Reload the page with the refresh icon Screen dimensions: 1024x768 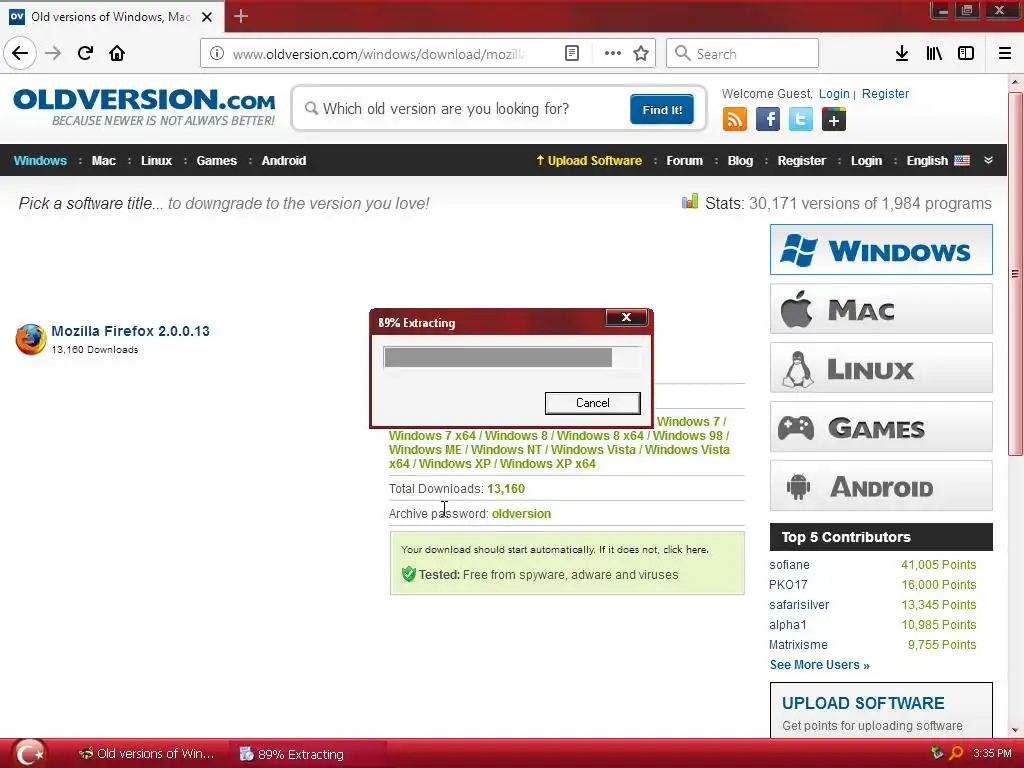point(85,53)
